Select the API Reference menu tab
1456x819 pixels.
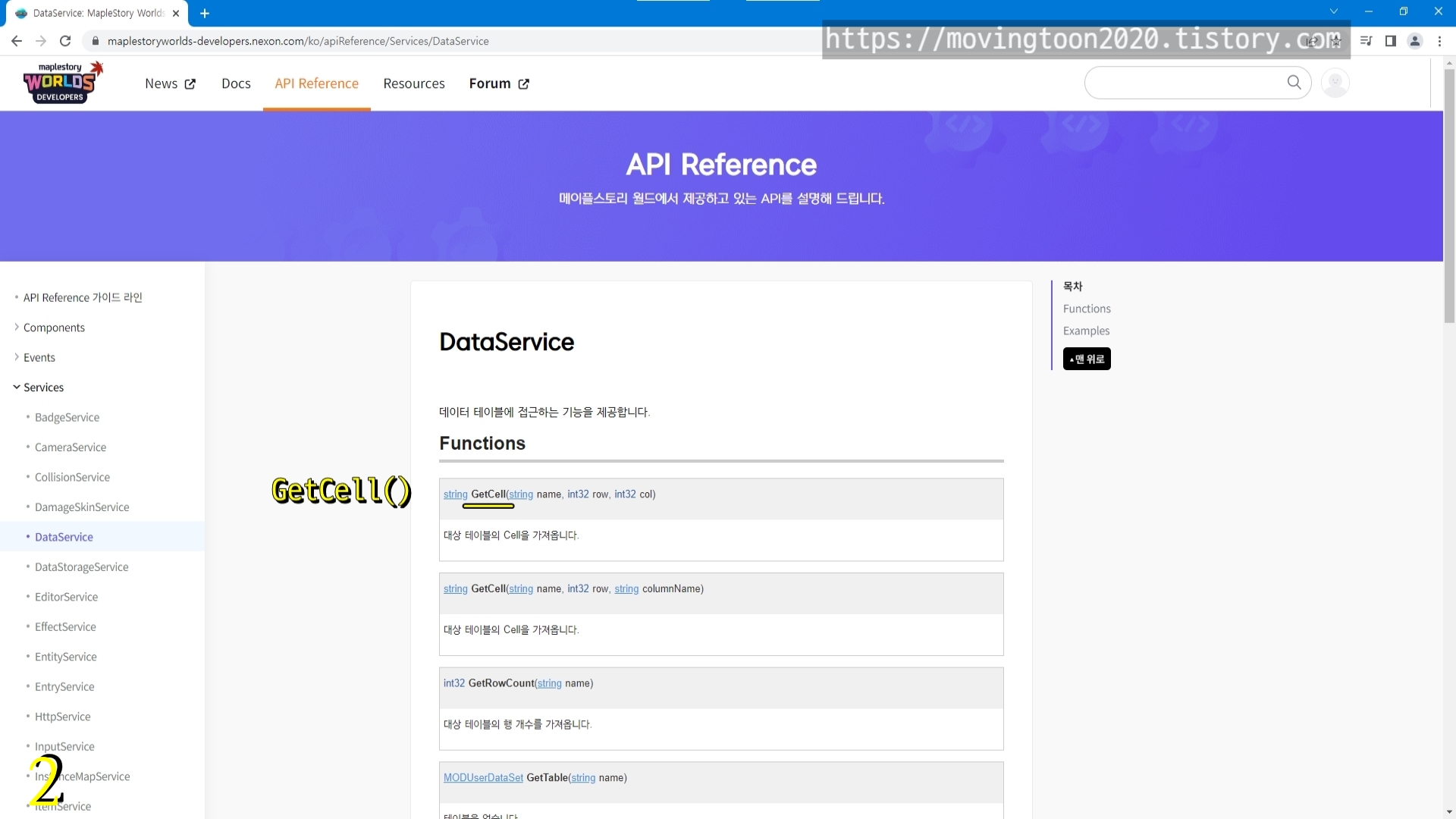coord(316,83)
